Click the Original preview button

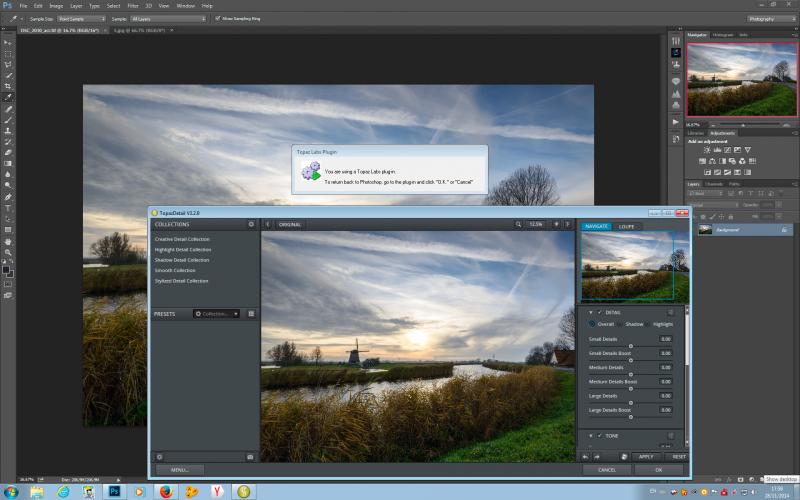[290, 224]
